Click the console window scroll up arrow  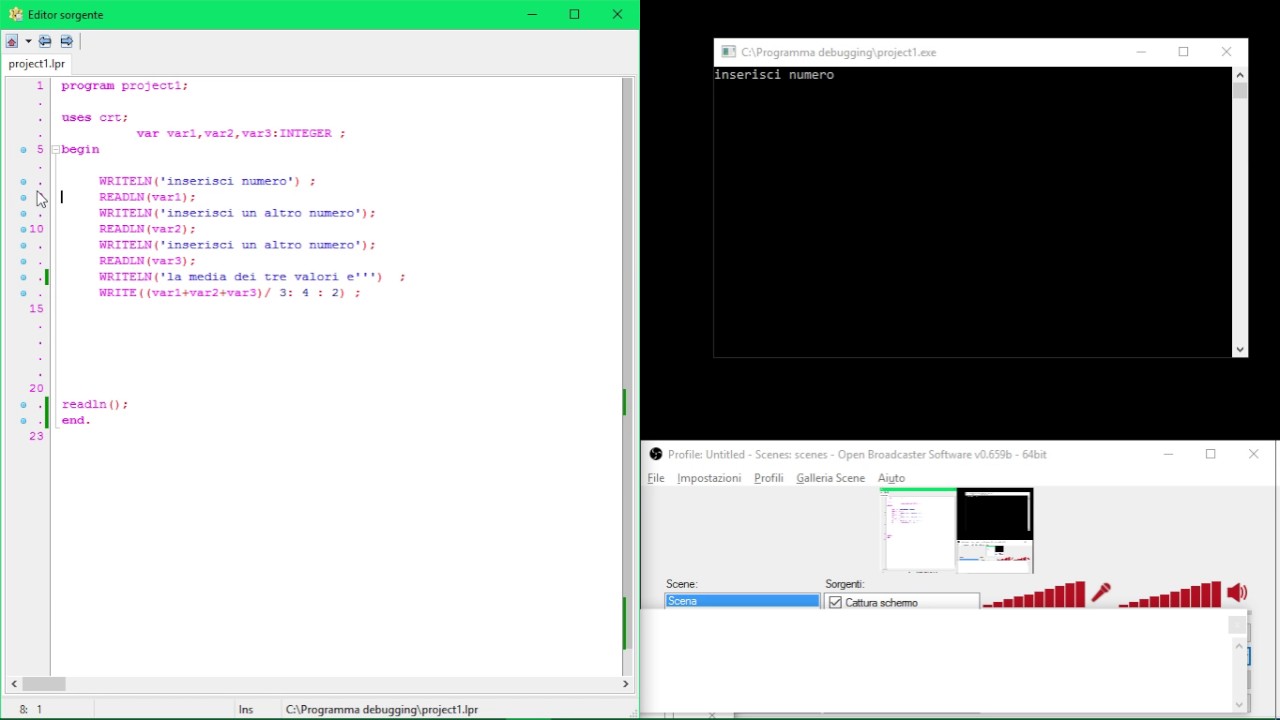pos(1240,75)
